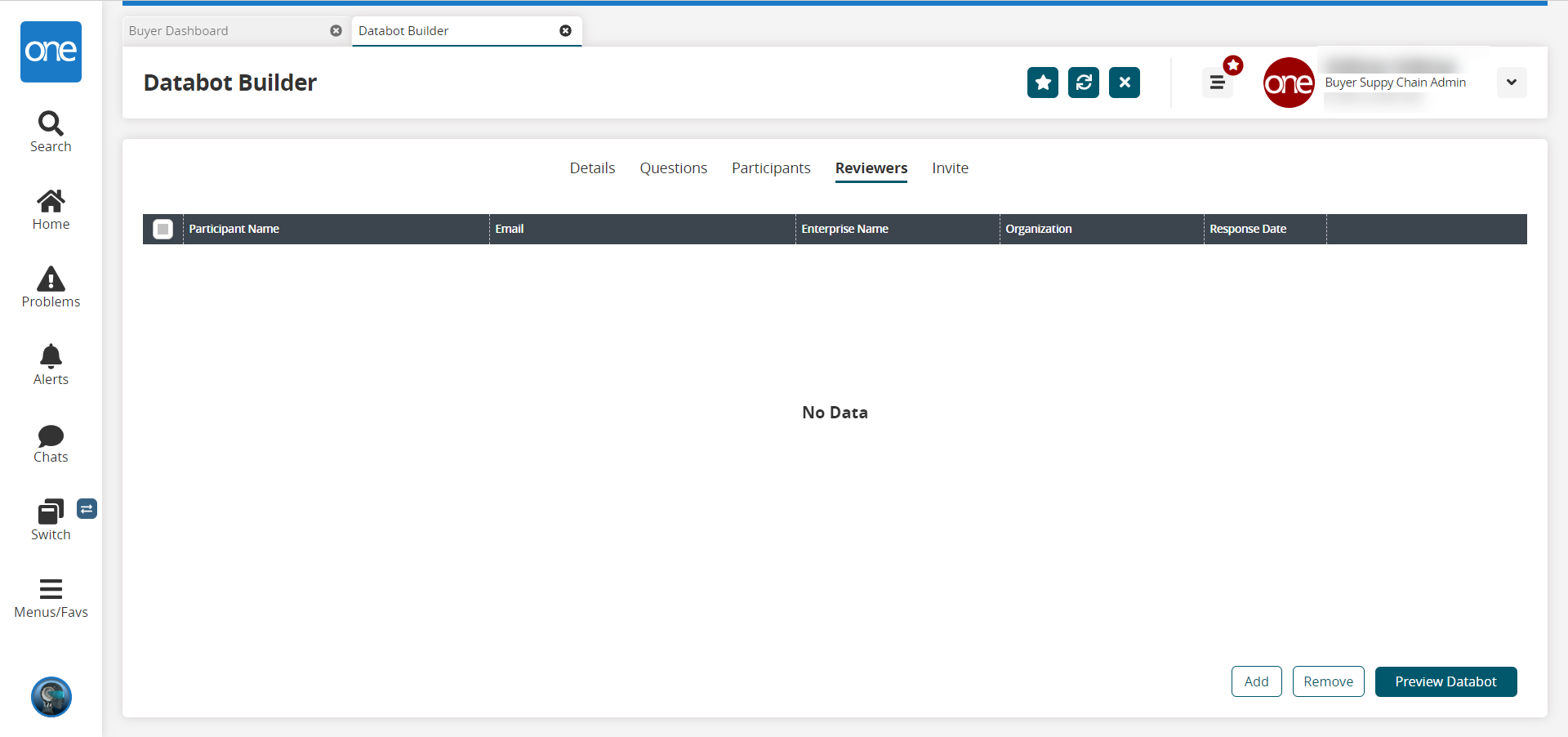Expand the user profile dropdown

(1512, 83)
